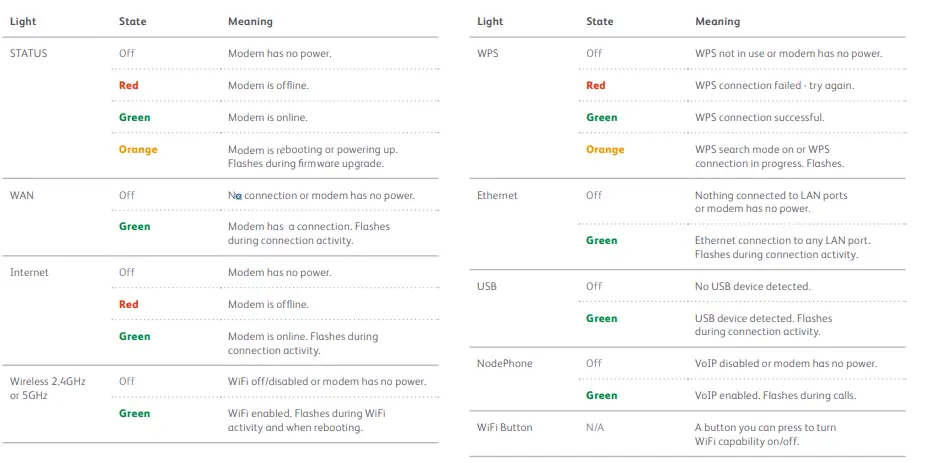Click the left table's Meaning column header
925x463 pixels.
(x=250, y=21)
